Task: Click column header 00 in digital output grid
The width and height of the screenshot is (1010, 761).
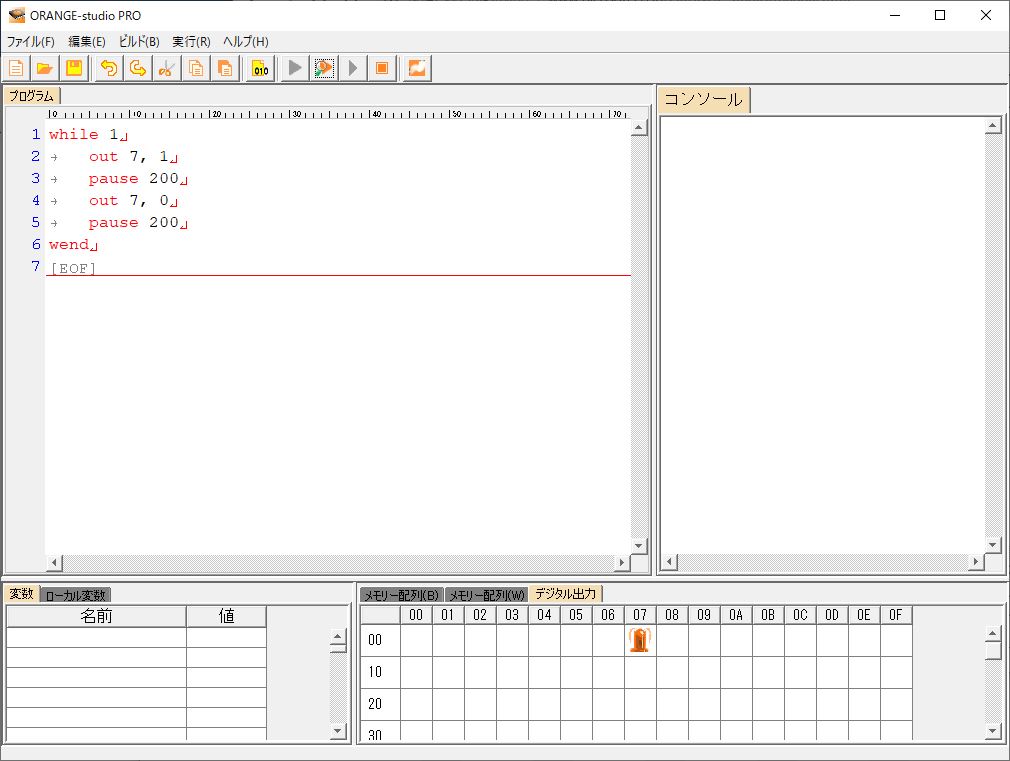Action: click(x=416, y=615)
